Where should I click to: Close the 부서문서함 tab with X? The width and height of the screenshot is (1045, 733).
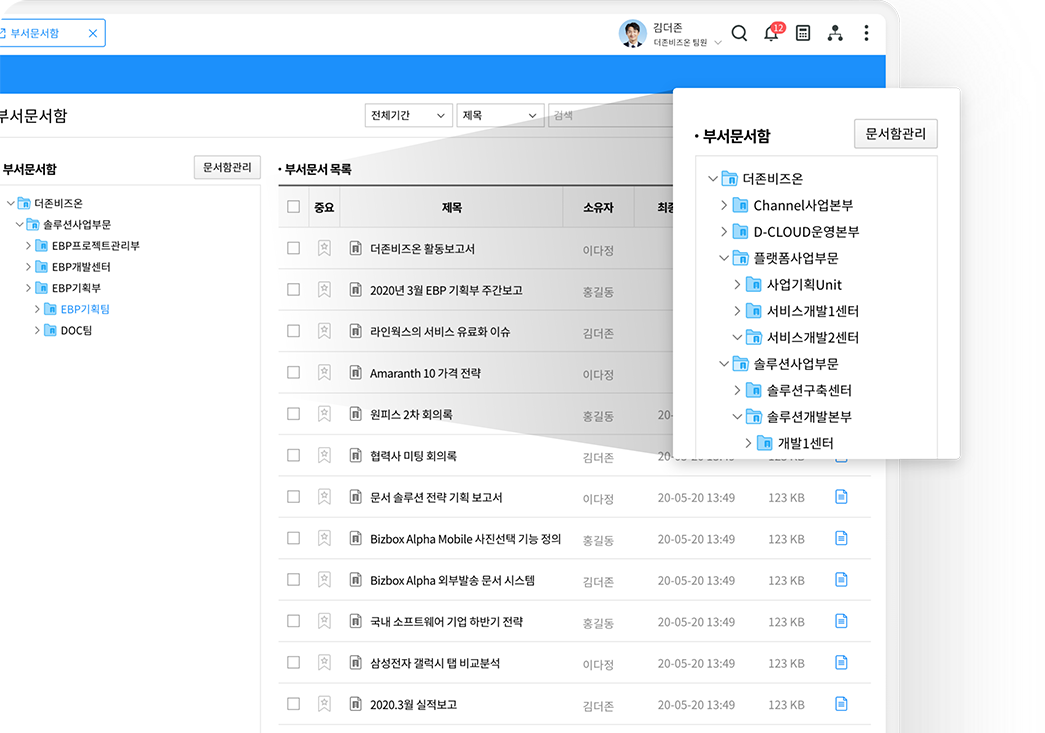point(93,33)
